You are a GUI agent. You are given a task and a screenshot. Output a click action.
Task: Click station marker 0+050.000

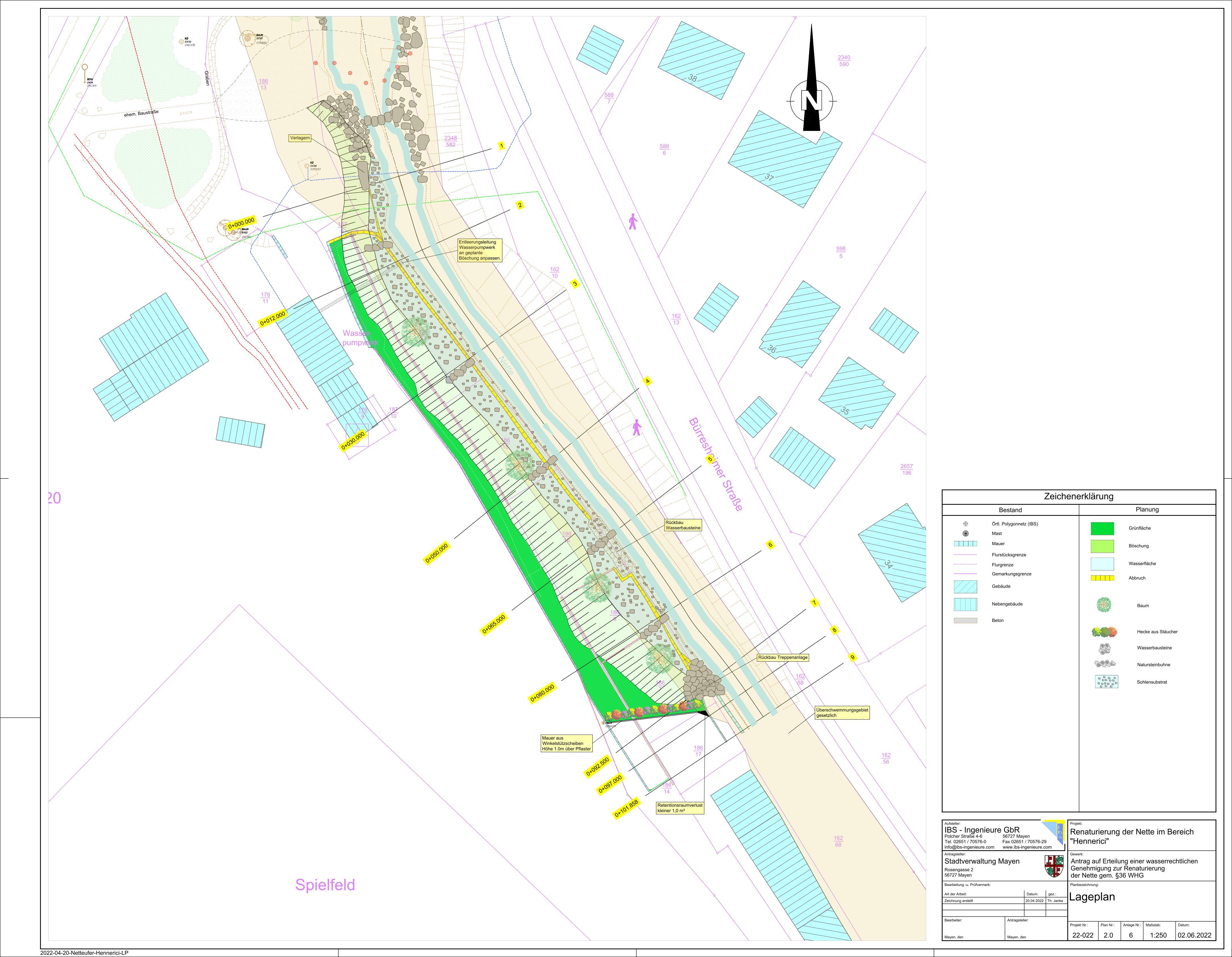pos(437,553)
